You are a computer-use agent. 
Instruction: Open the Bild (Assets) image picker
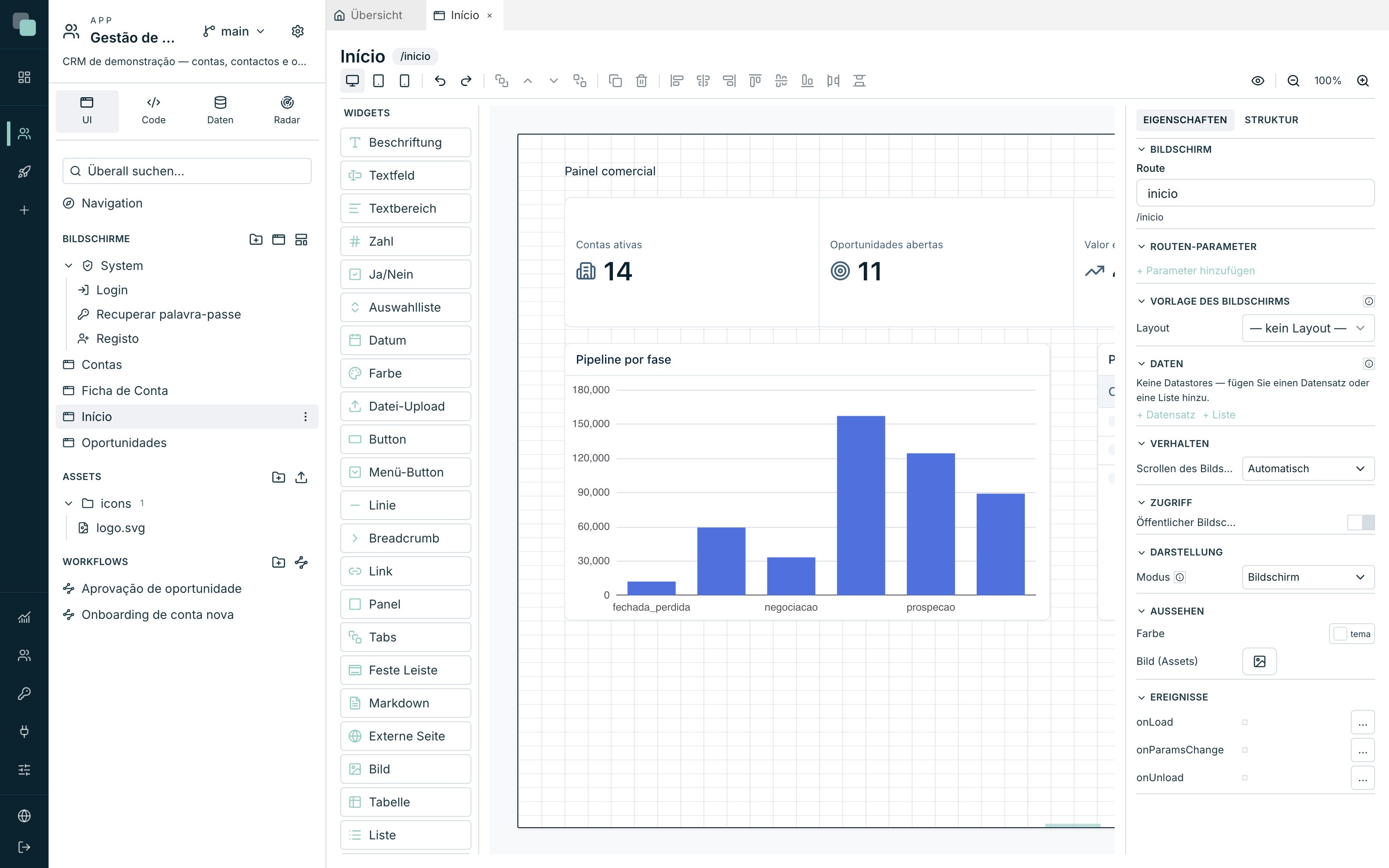(x=1259, y=661)
